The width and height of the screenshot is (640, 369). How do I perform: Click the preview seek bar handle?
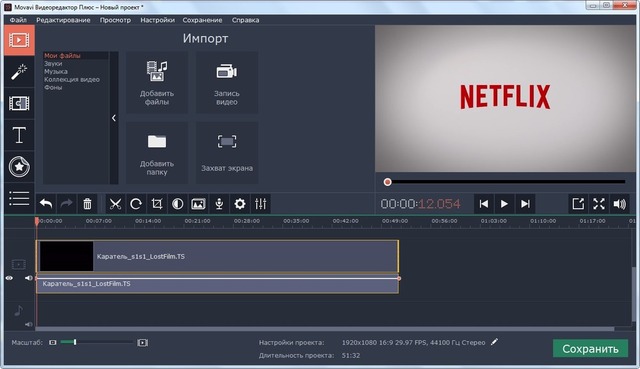coord(387,182)
